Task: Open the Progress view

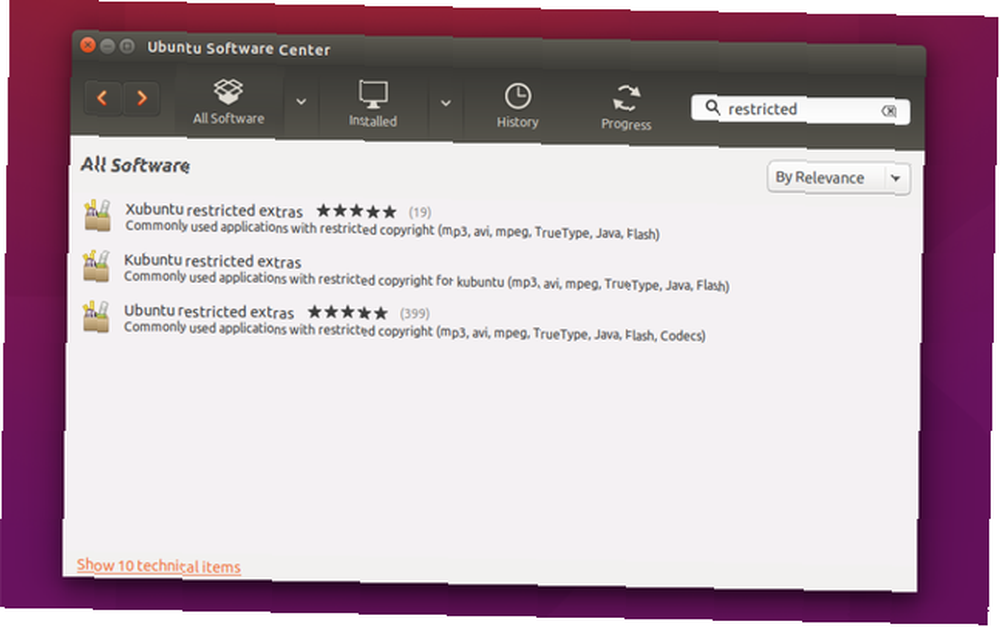Action: pos(626,107)
